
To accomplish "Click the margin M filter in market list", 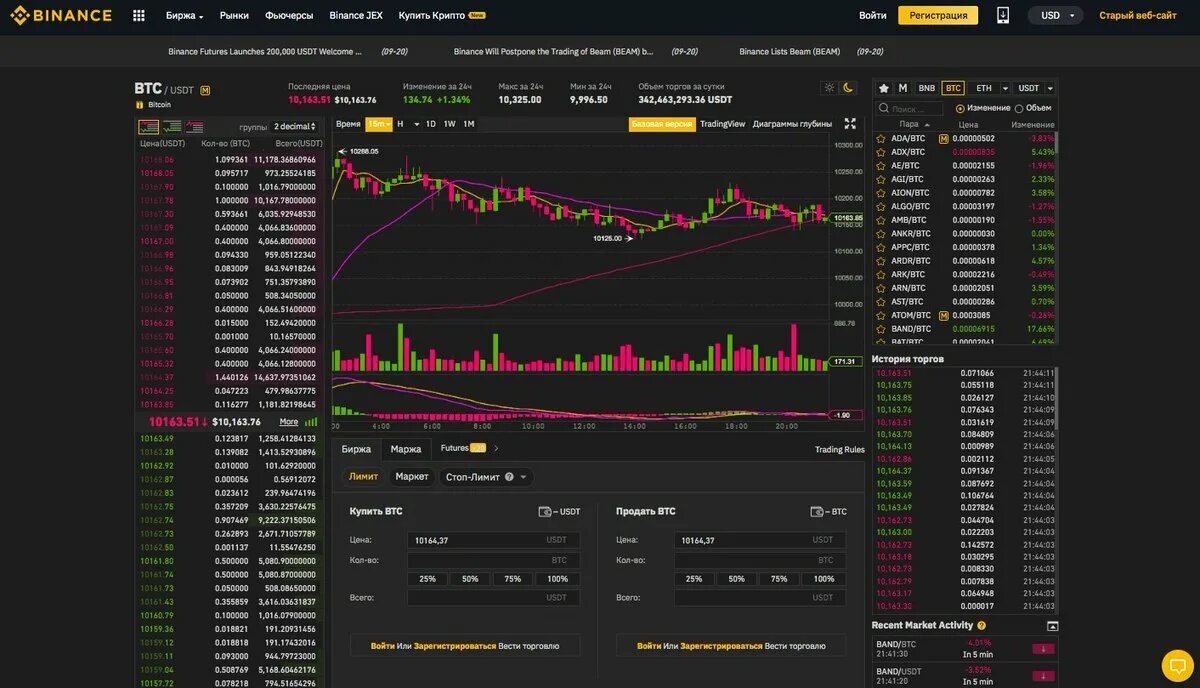I will [903, 88].
